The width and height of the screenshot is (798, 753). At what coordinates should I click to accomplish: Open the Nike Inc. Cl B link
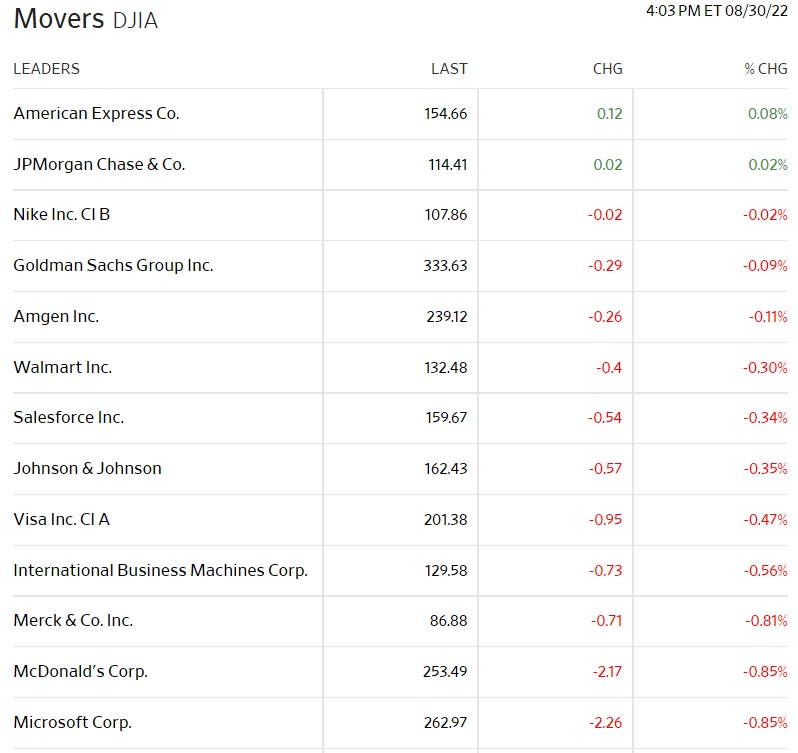[62, 215]
